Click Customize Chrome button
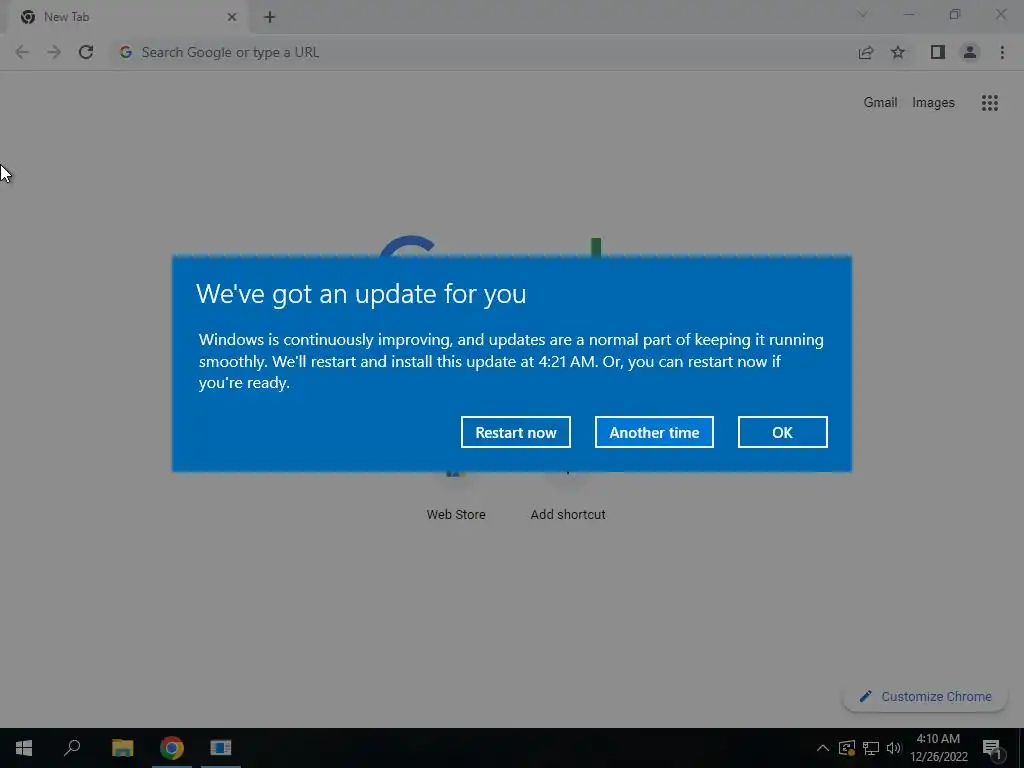Screen dimensions: 1024x768 click(x=925, y=696)
